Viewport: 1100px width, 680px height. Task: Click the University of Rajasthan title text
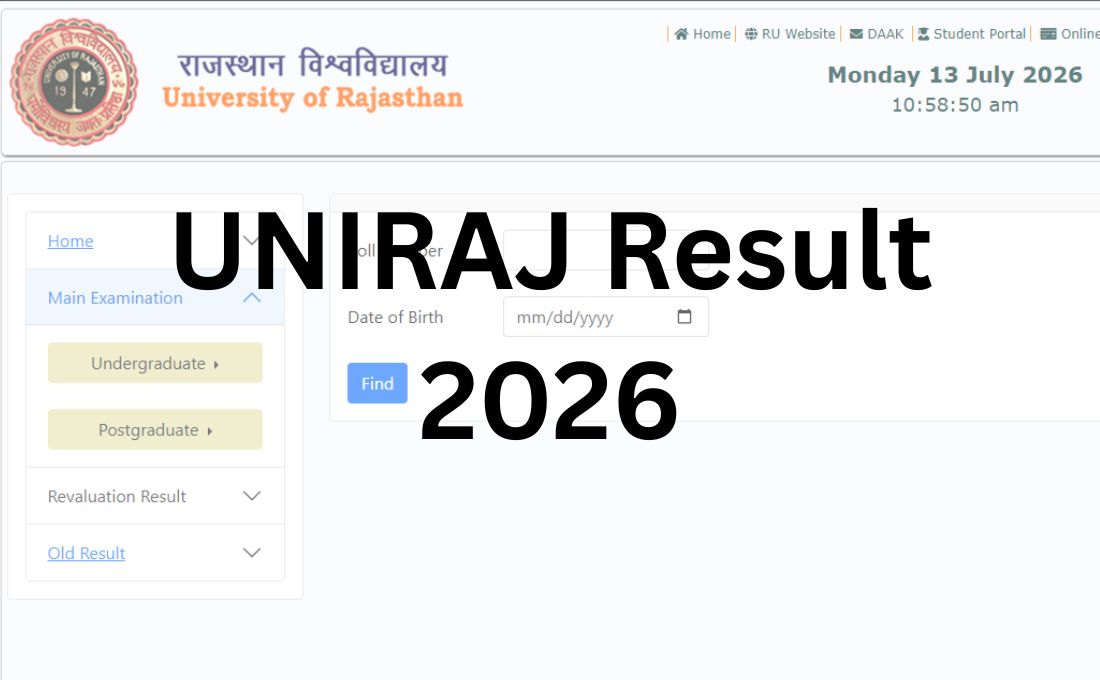(x=313, y=98)
